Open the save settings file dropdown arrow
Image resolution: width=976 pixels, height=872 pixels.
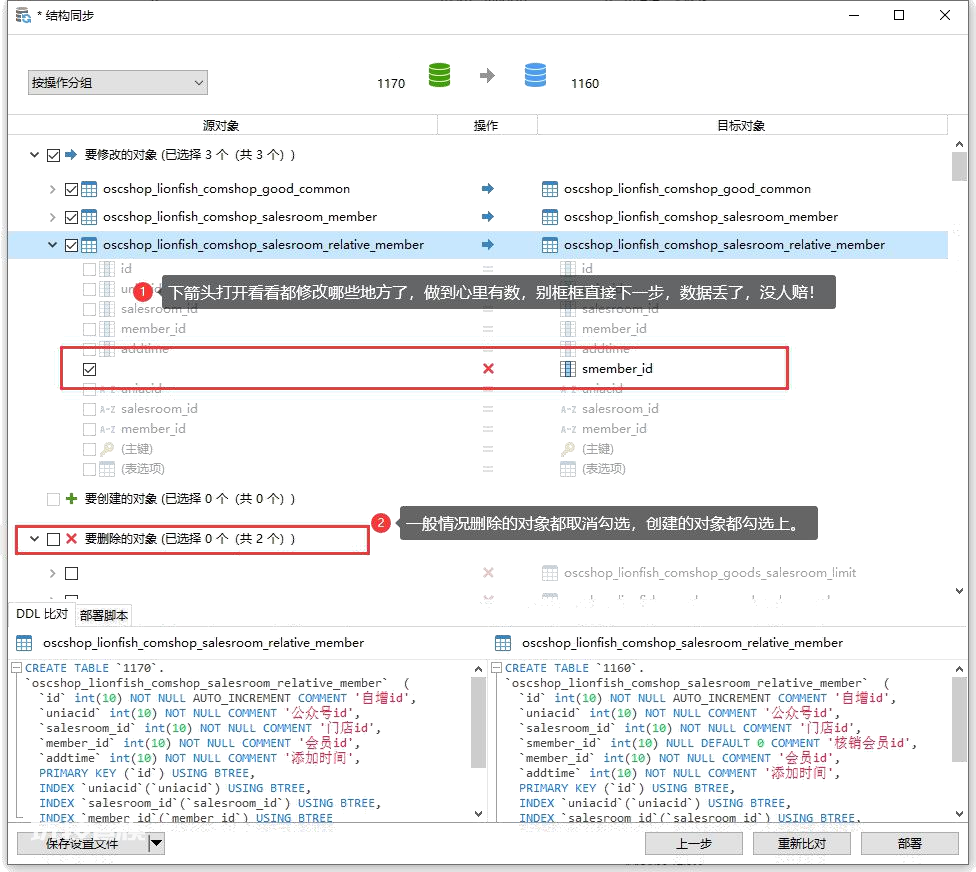point(157,843)
